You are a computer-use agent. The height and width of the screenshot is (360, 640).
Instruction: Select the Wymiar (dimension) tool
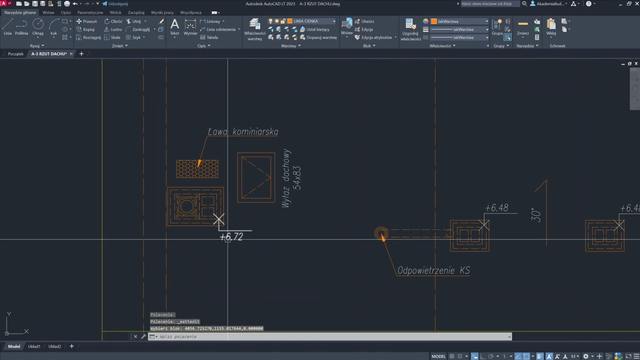click(x=190, y=27)
